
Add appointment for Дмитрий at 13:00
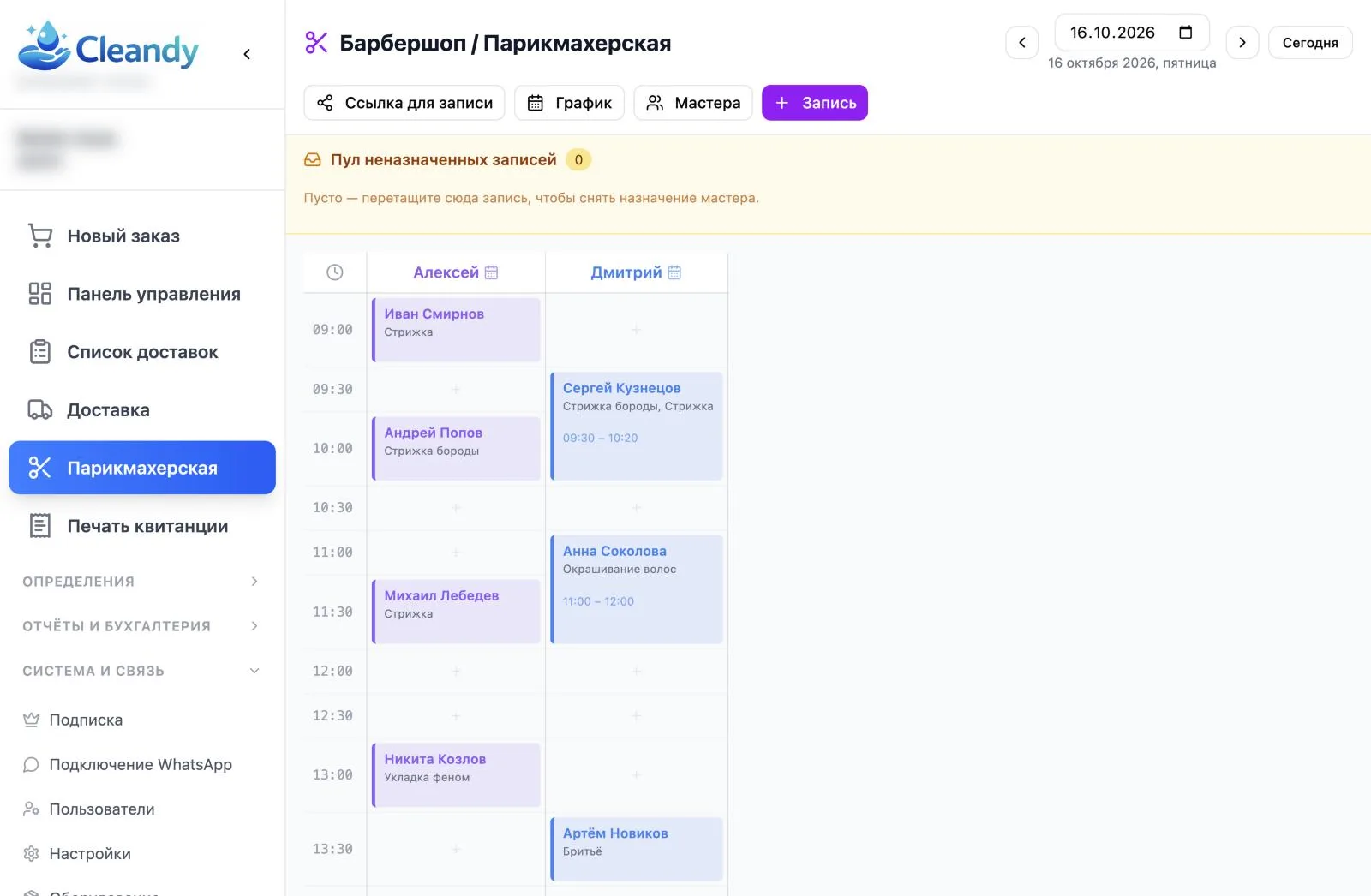tap(637, 774)
